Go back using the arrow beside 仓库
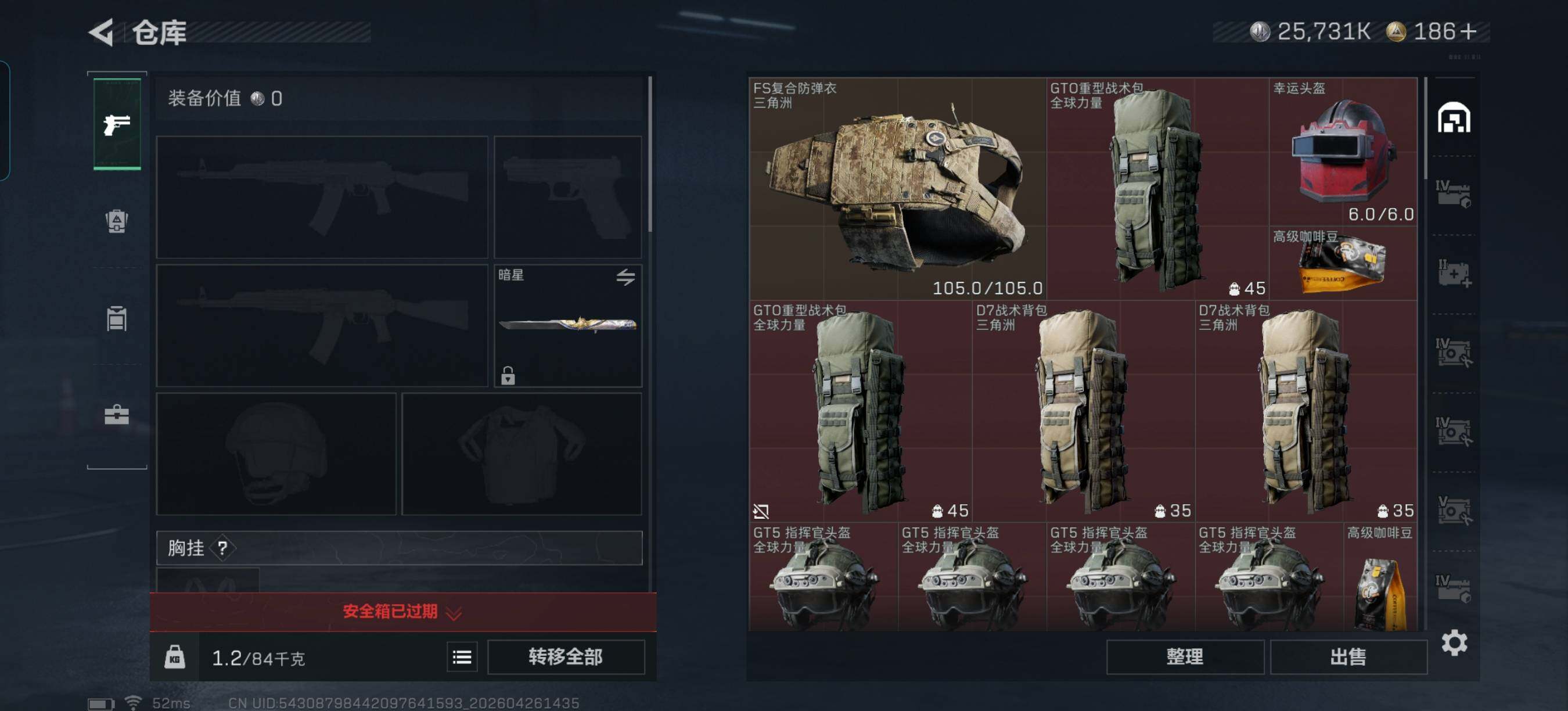The width and height of the screenshot is (1568, 711). [x=102, y=33]
